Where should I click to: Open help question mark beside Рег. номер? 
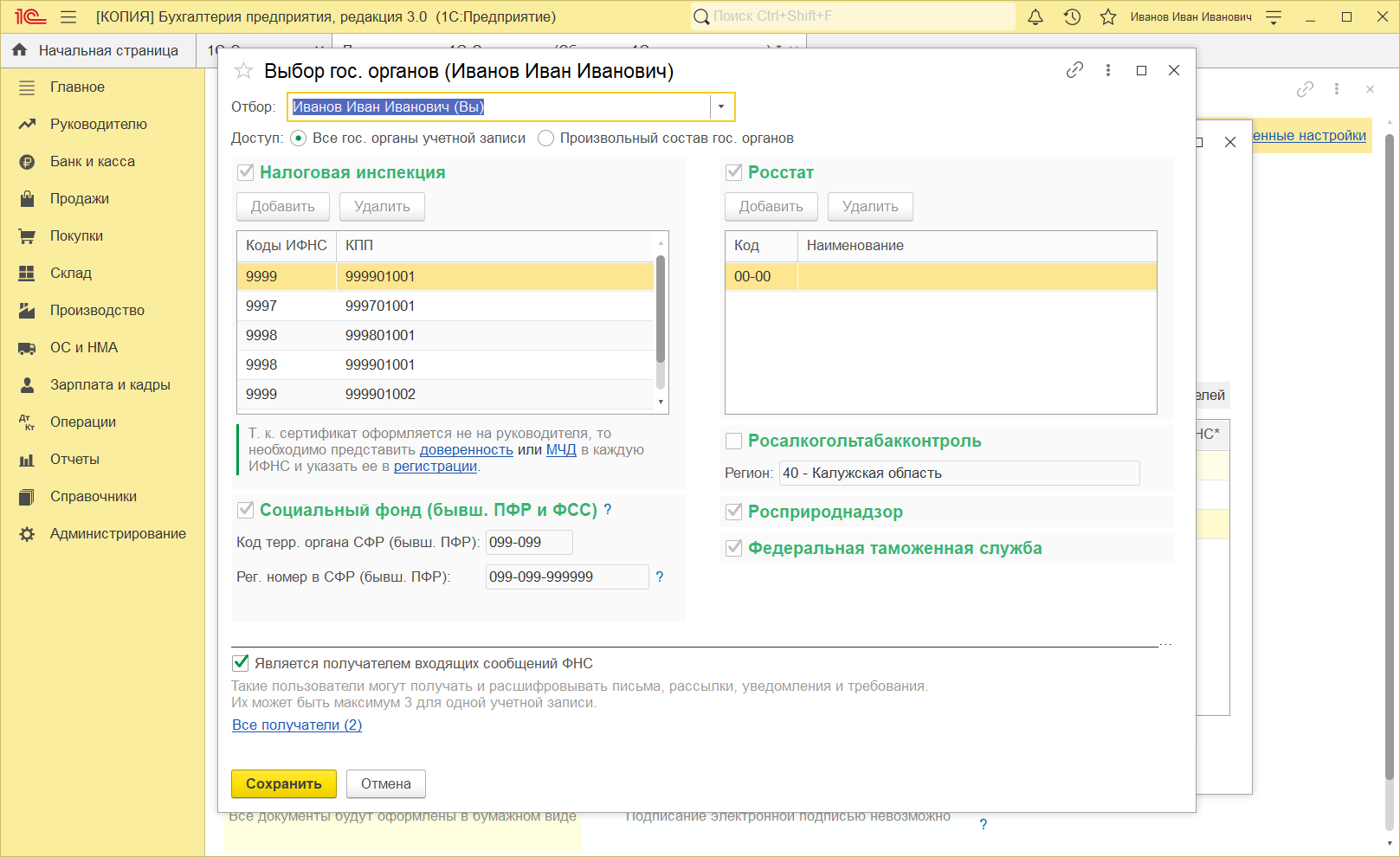(660, 577)
